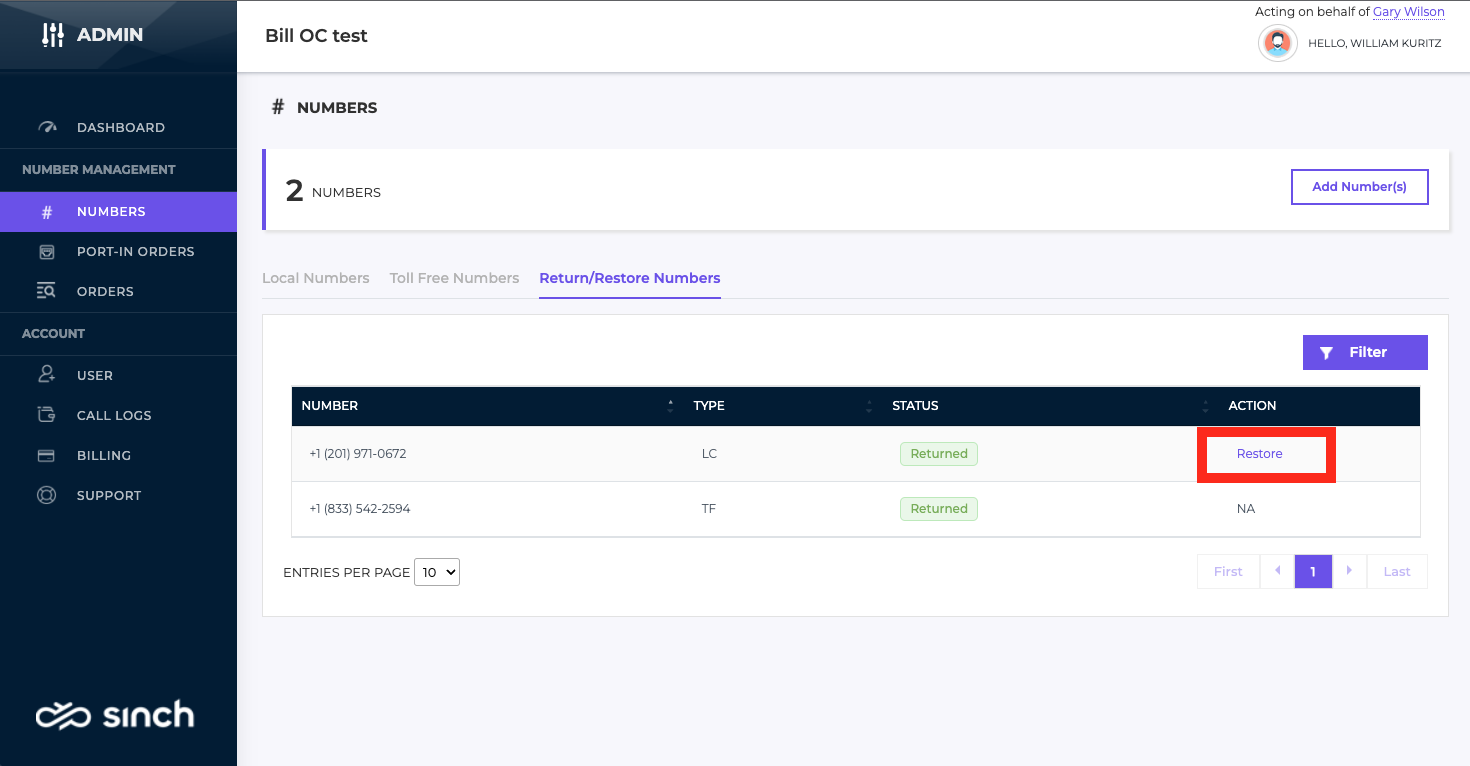Viewport: 1470px width, 766px height.
Task: Sort table by Status column
Action: pos(1205,406)
